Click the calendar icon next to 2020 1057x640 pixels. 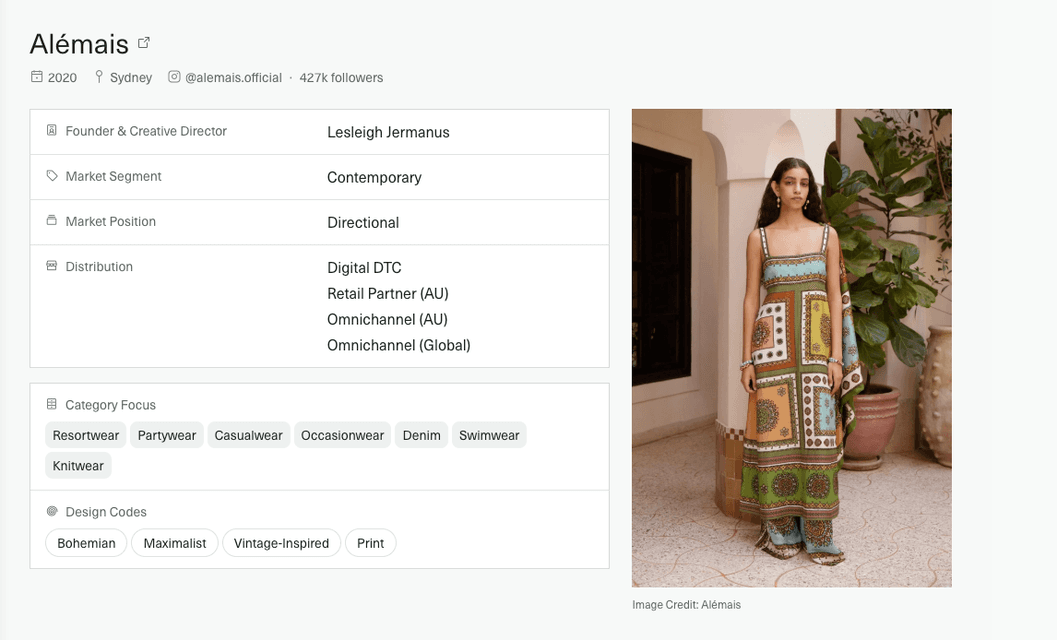click(37, 77)
